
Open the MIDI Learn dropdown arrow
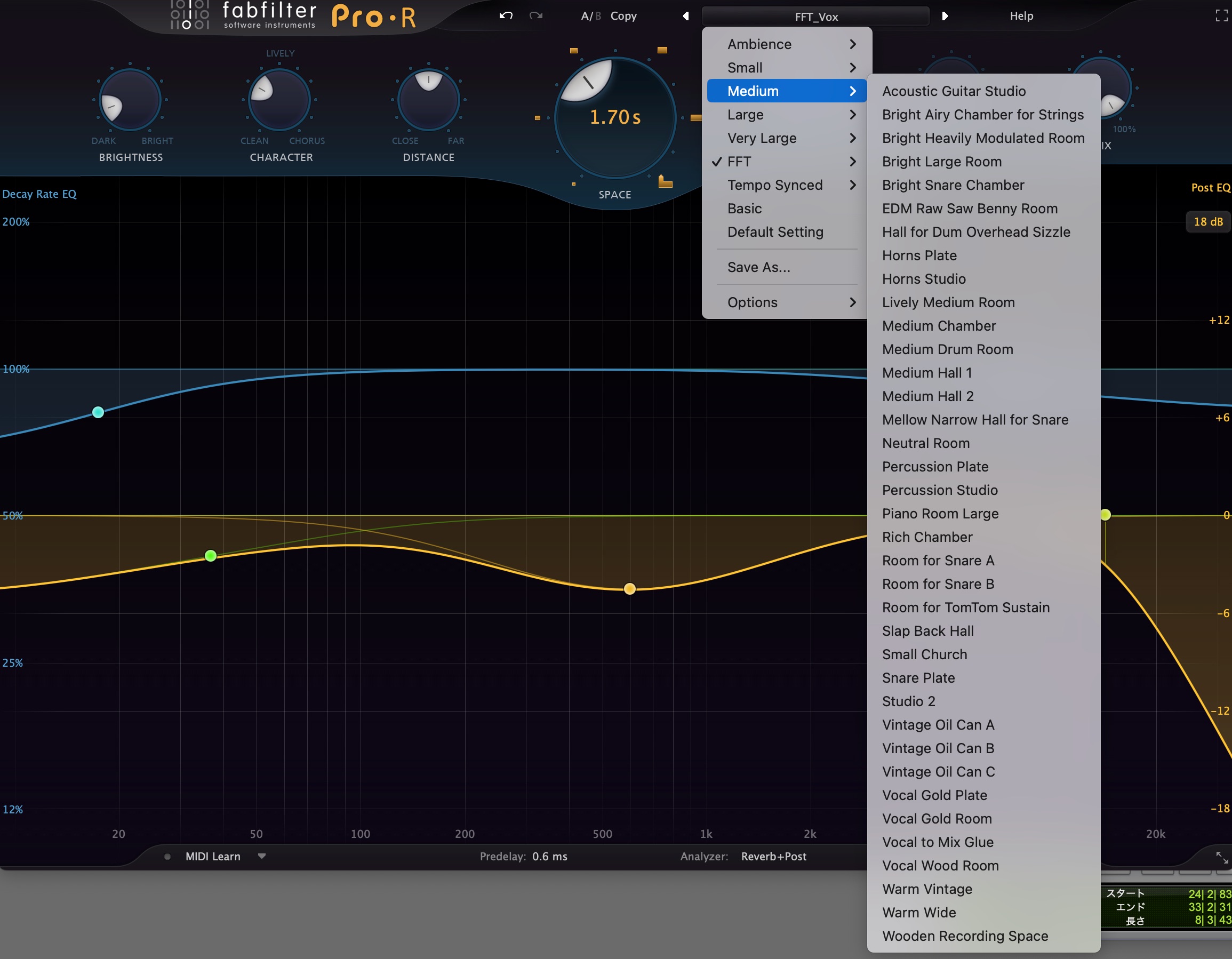pos(262,857)
